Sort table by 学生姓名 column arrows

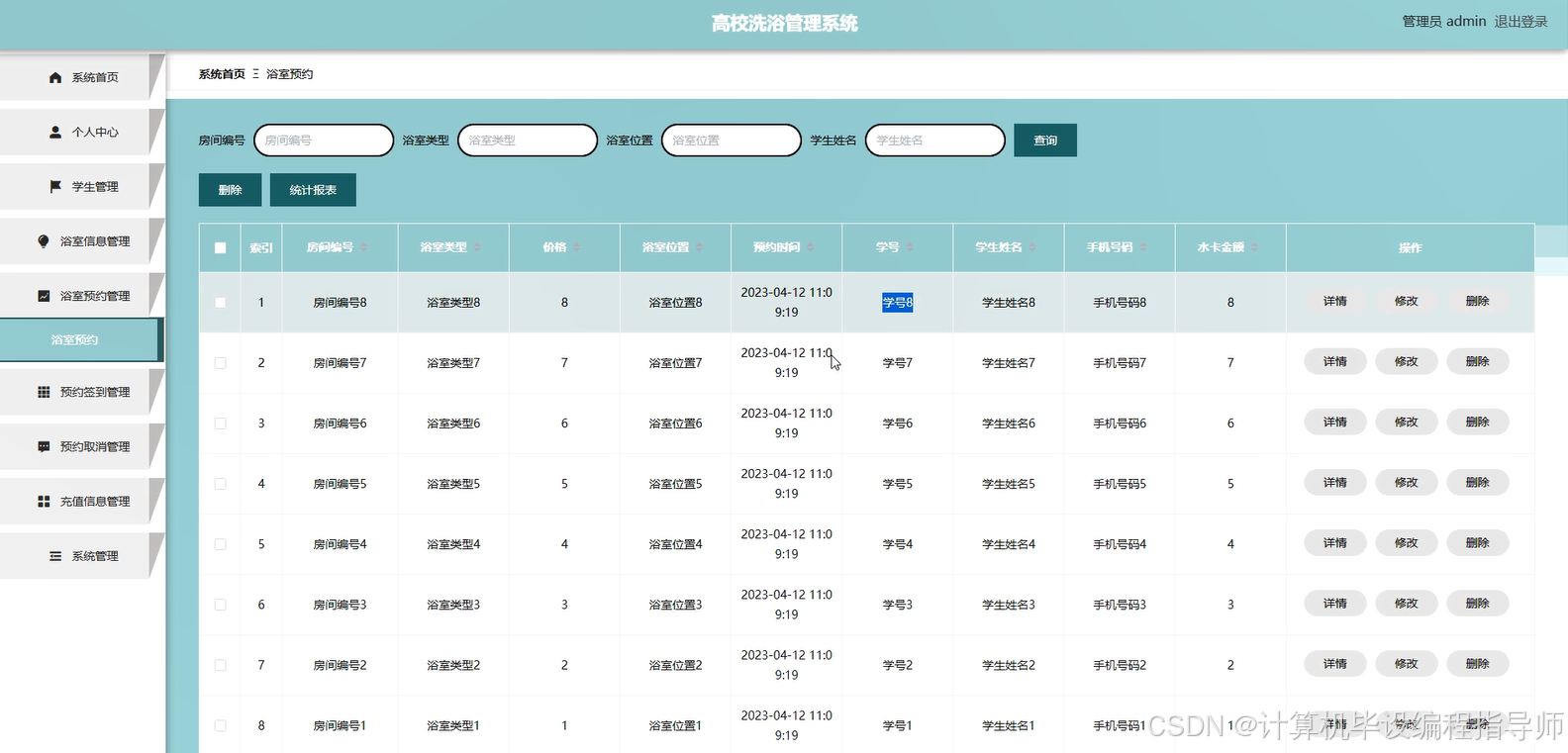pos(1032,247)
